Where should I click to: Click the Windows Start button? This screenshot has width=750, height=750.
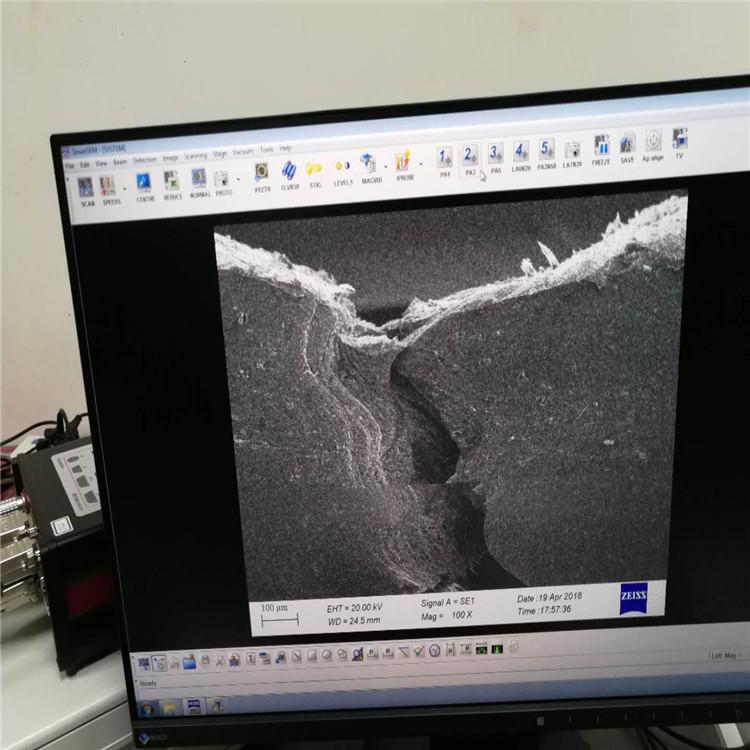(147, 708)
